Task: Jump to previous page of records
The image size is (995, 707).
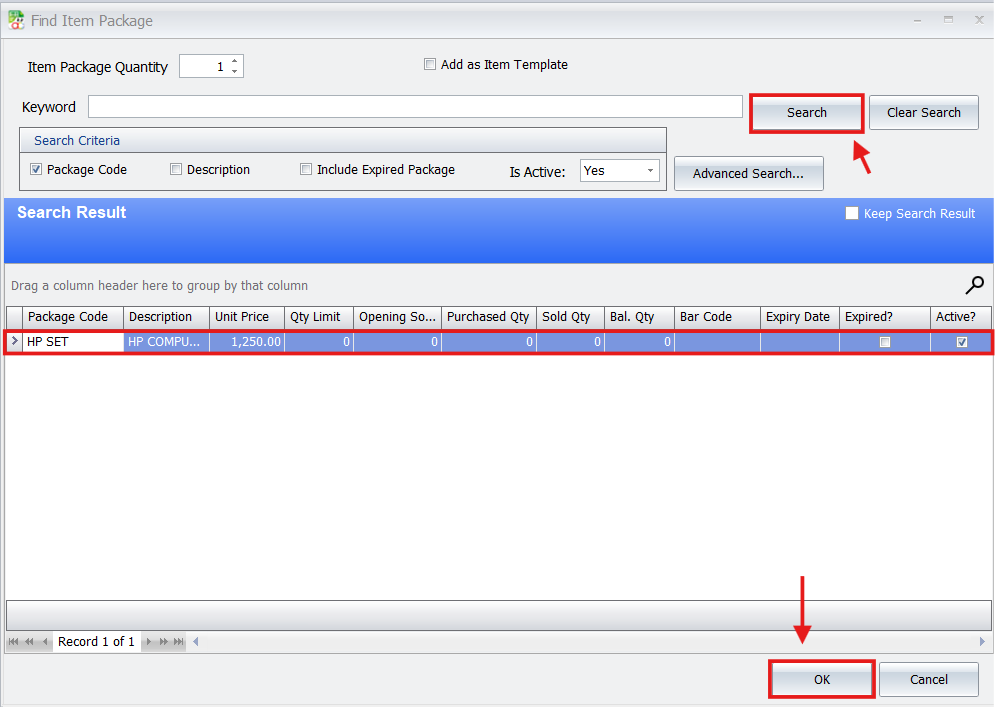Action: coord(29,642)
